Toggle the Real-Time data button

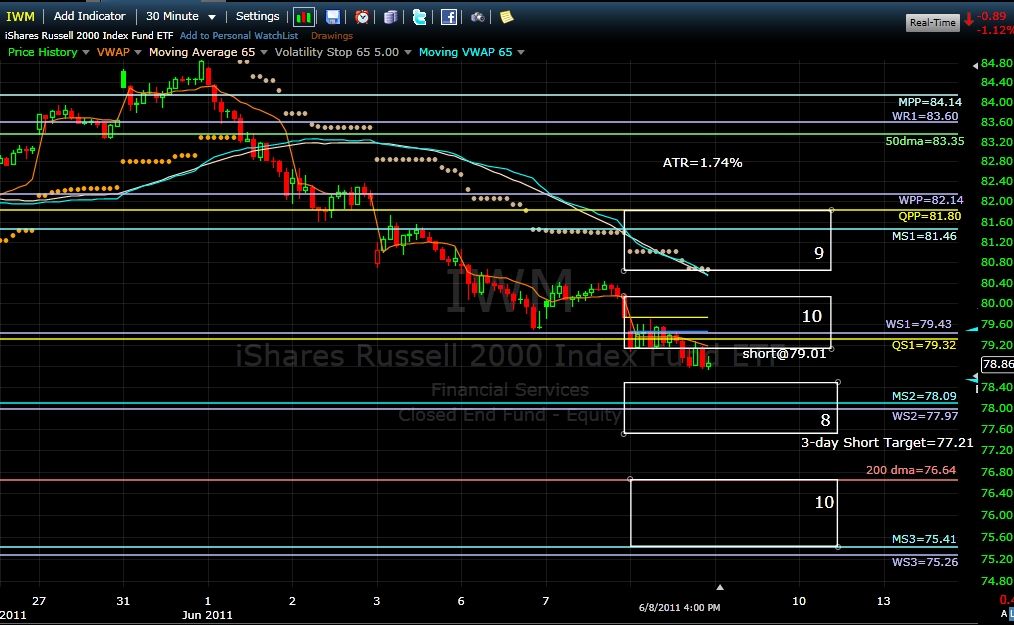[932, 22]
